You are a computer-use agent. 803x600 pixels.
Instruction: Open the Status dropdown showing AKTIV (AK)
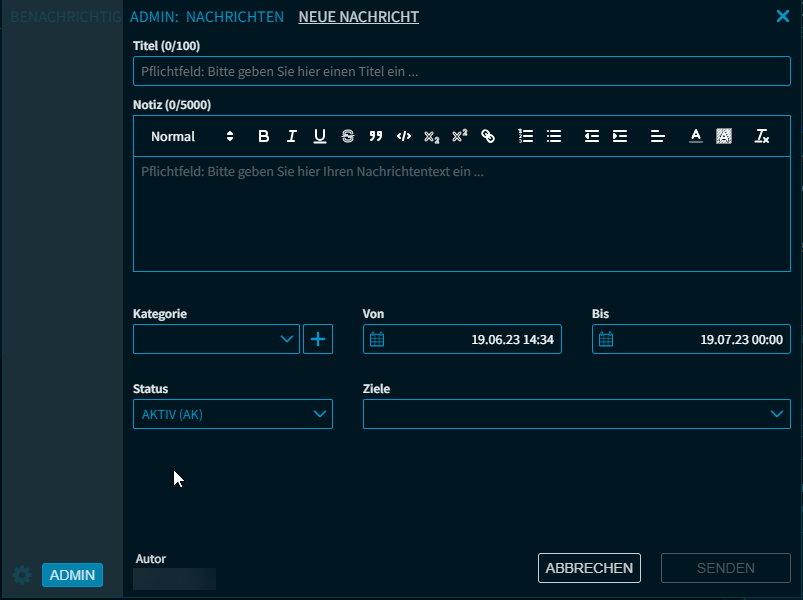coord(232,414)
